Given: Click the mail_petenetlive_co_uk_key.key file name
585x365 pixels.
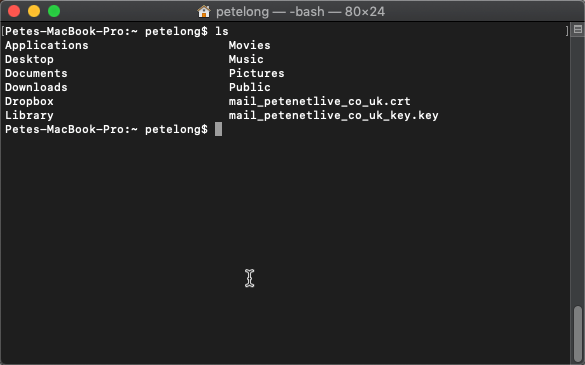Looking at the screenshot, I should pyautogui.click(x=334, y=115).
